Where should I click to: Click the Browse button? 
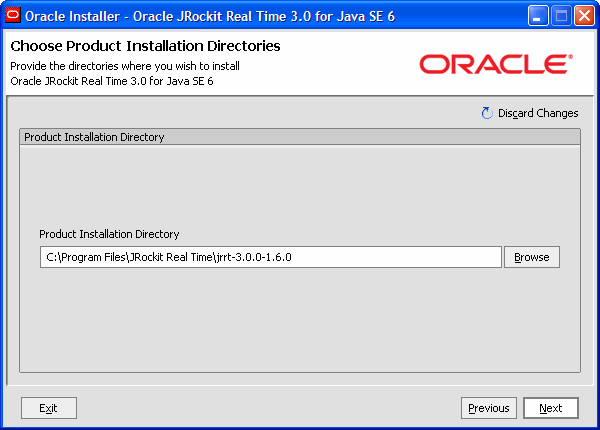point(532,257)
